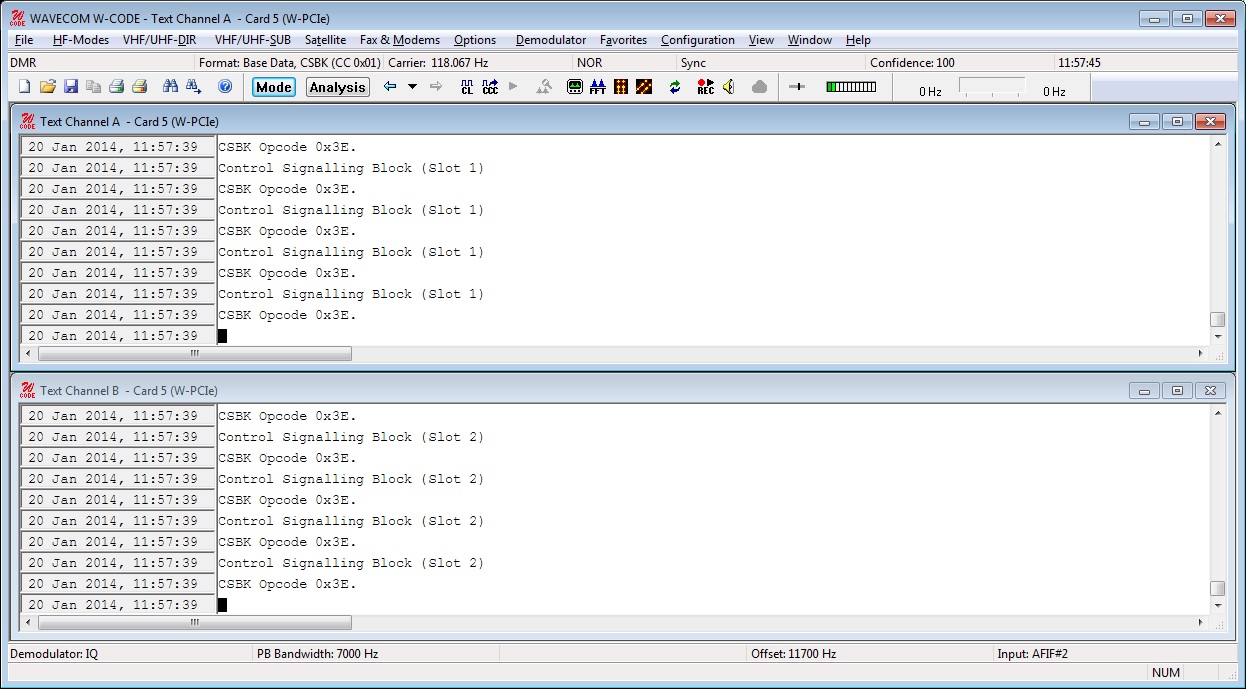Open the Fax & Modems menu

tap(400, 40)
